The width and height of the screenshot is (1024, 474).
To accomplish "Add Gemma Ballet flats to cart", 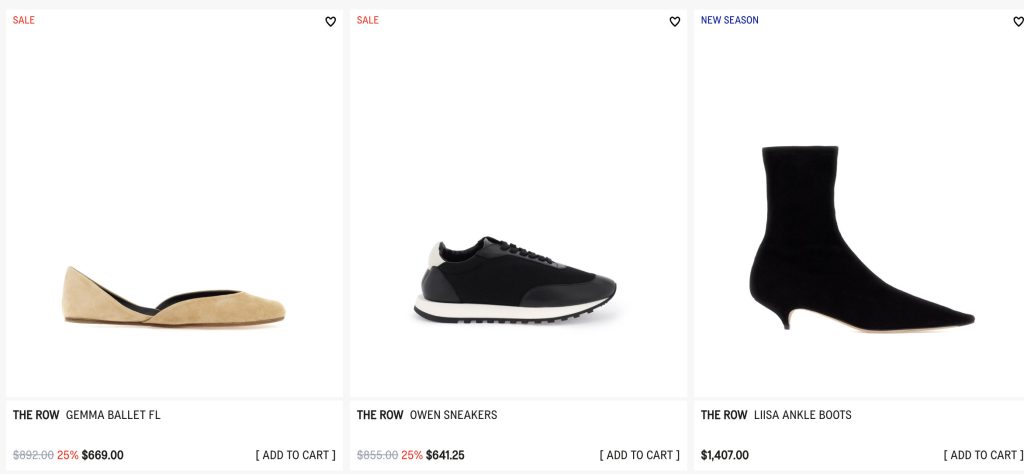I will coord(296,455).
